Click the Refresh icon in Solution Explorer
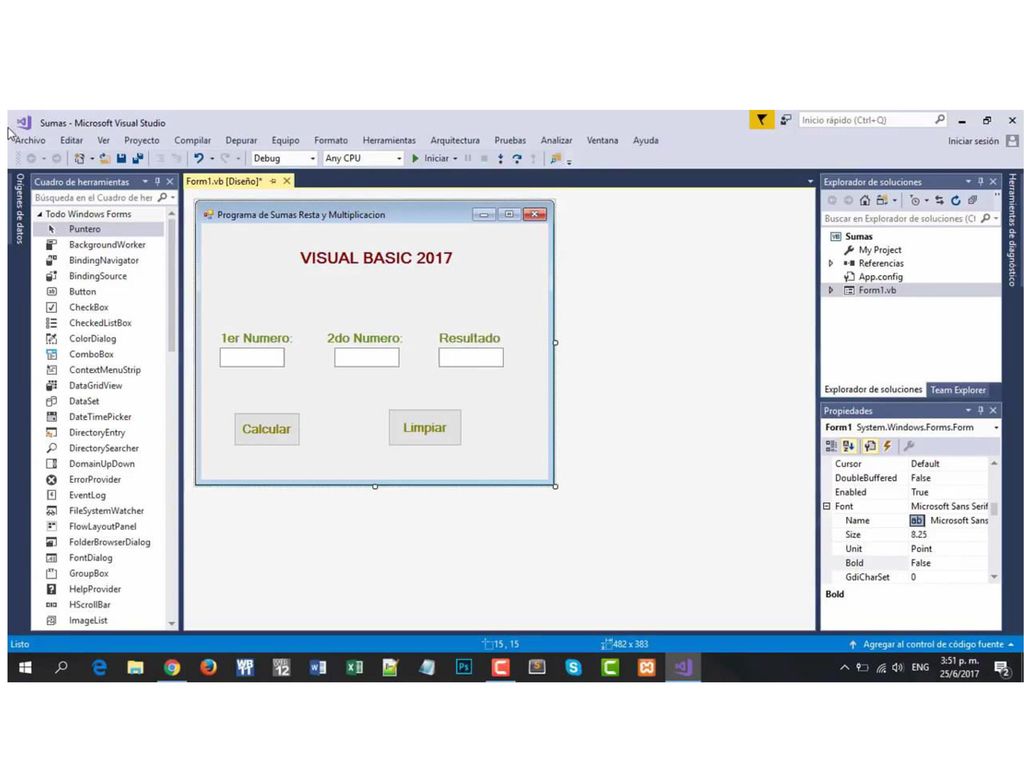This screenshot has width=1024, height=768. (955, 200)
